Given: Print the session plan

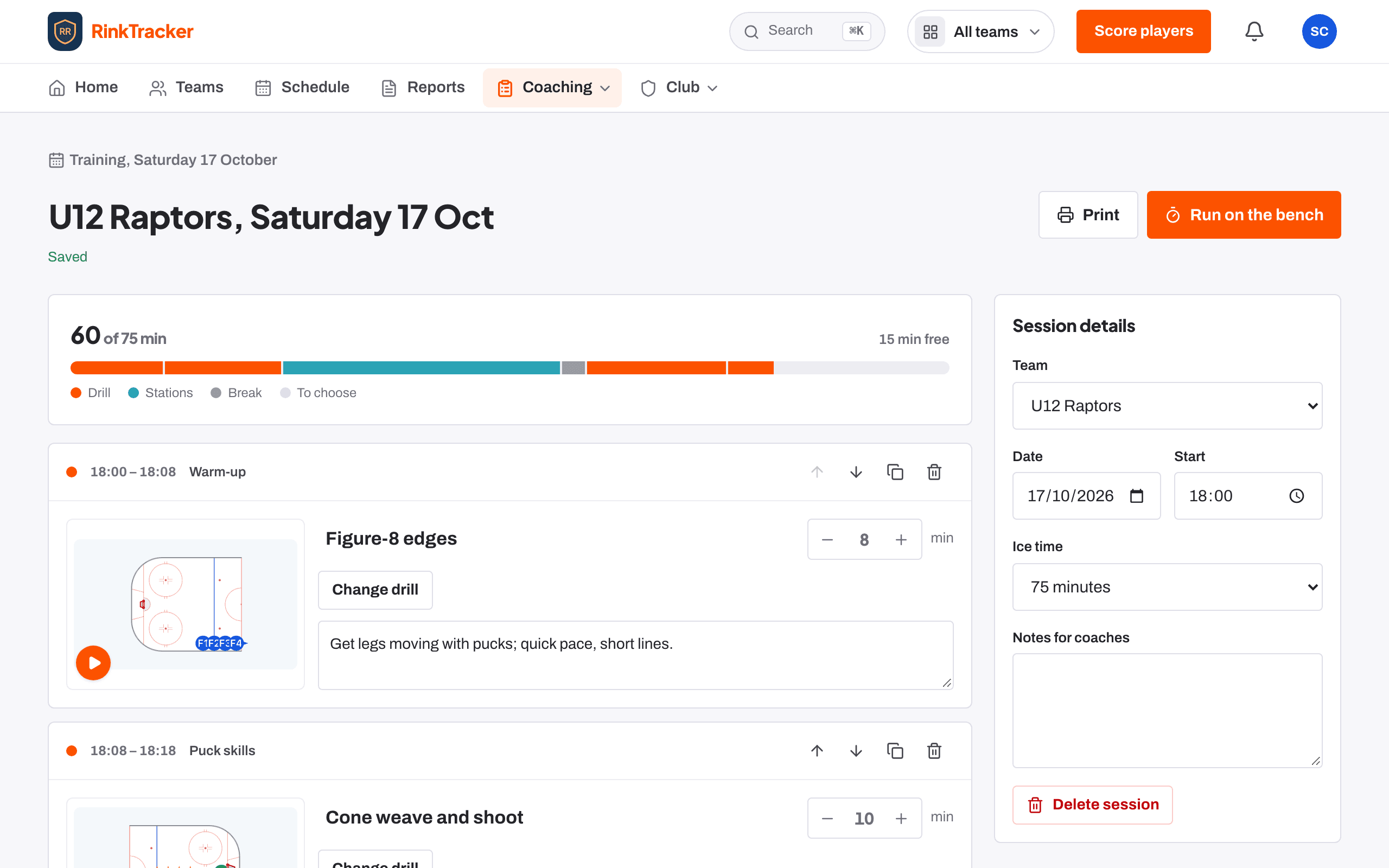Looking at the screenshot, I should coord(1088,215).
